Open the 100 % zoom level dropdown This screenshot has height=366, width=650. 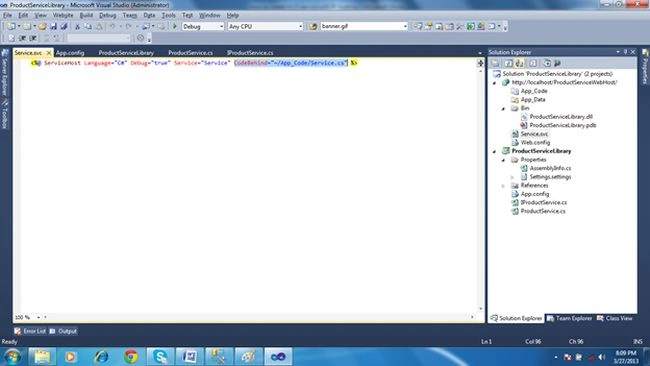click(39, 317)
